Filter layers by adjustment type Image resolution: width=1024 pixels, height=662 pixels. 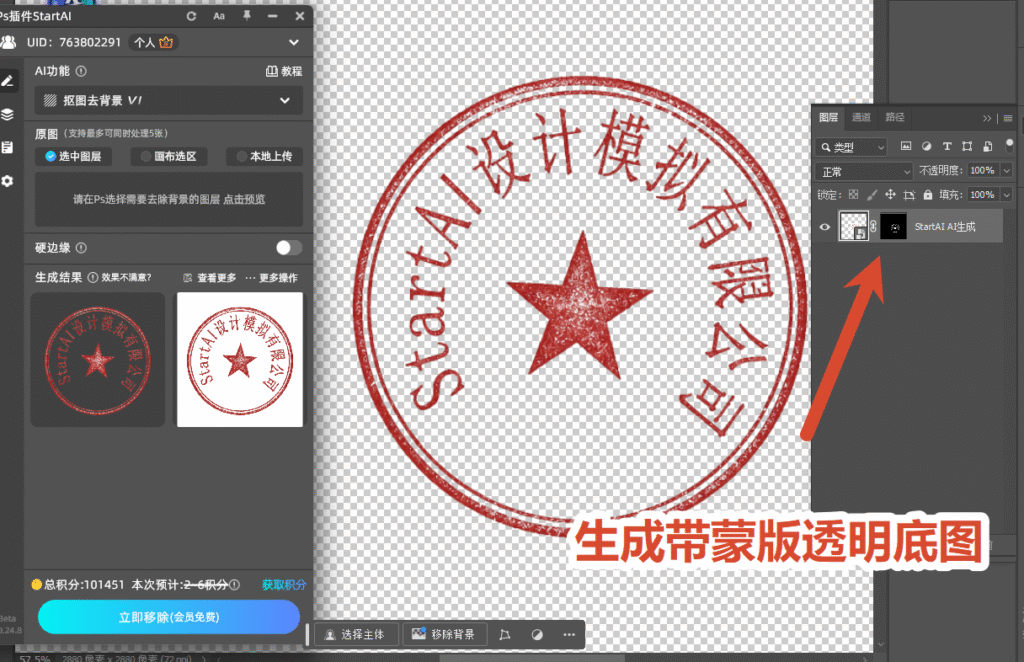(x=926, y=146)
